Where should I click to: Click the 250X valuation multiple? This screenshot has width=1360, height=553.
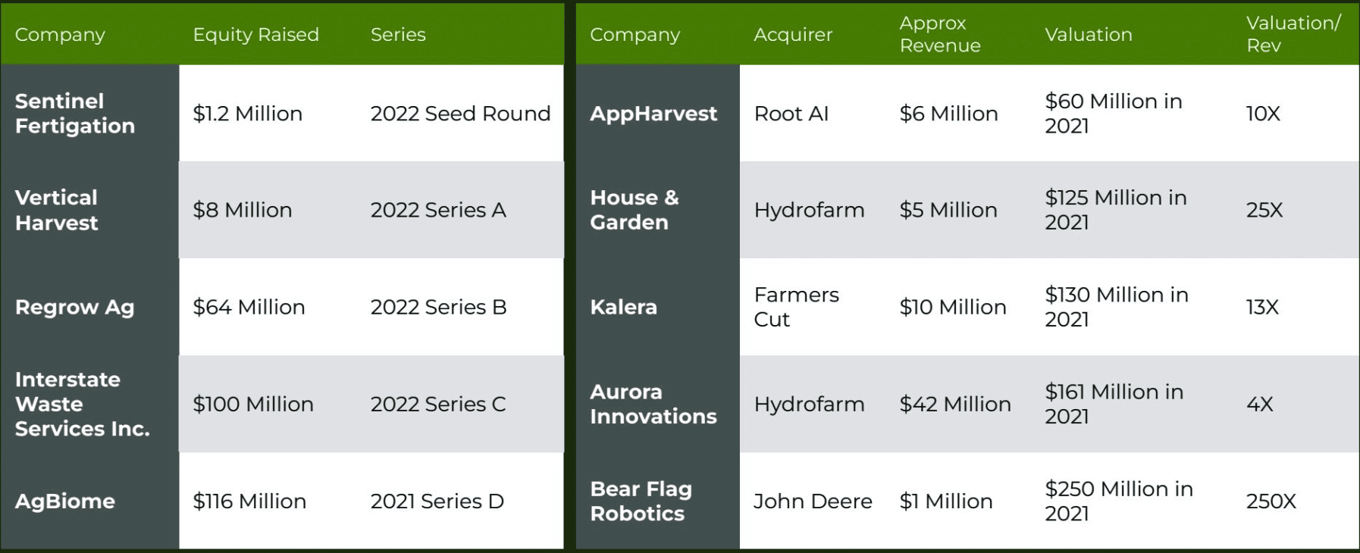point(1271,501)
